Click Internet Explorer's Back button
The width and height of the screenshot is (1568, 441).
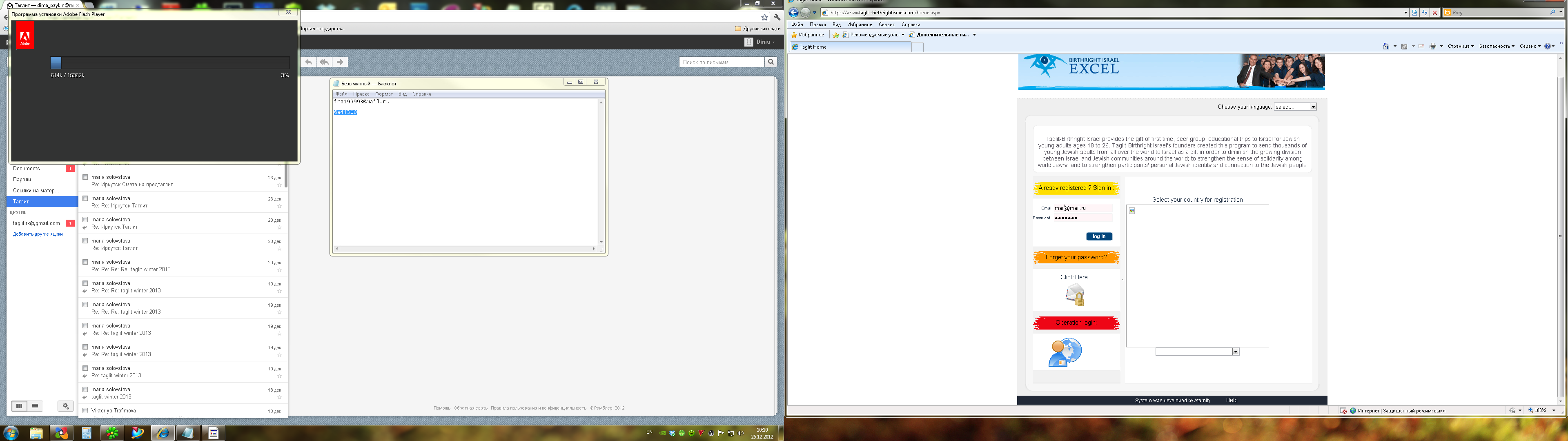click(793, 12)
